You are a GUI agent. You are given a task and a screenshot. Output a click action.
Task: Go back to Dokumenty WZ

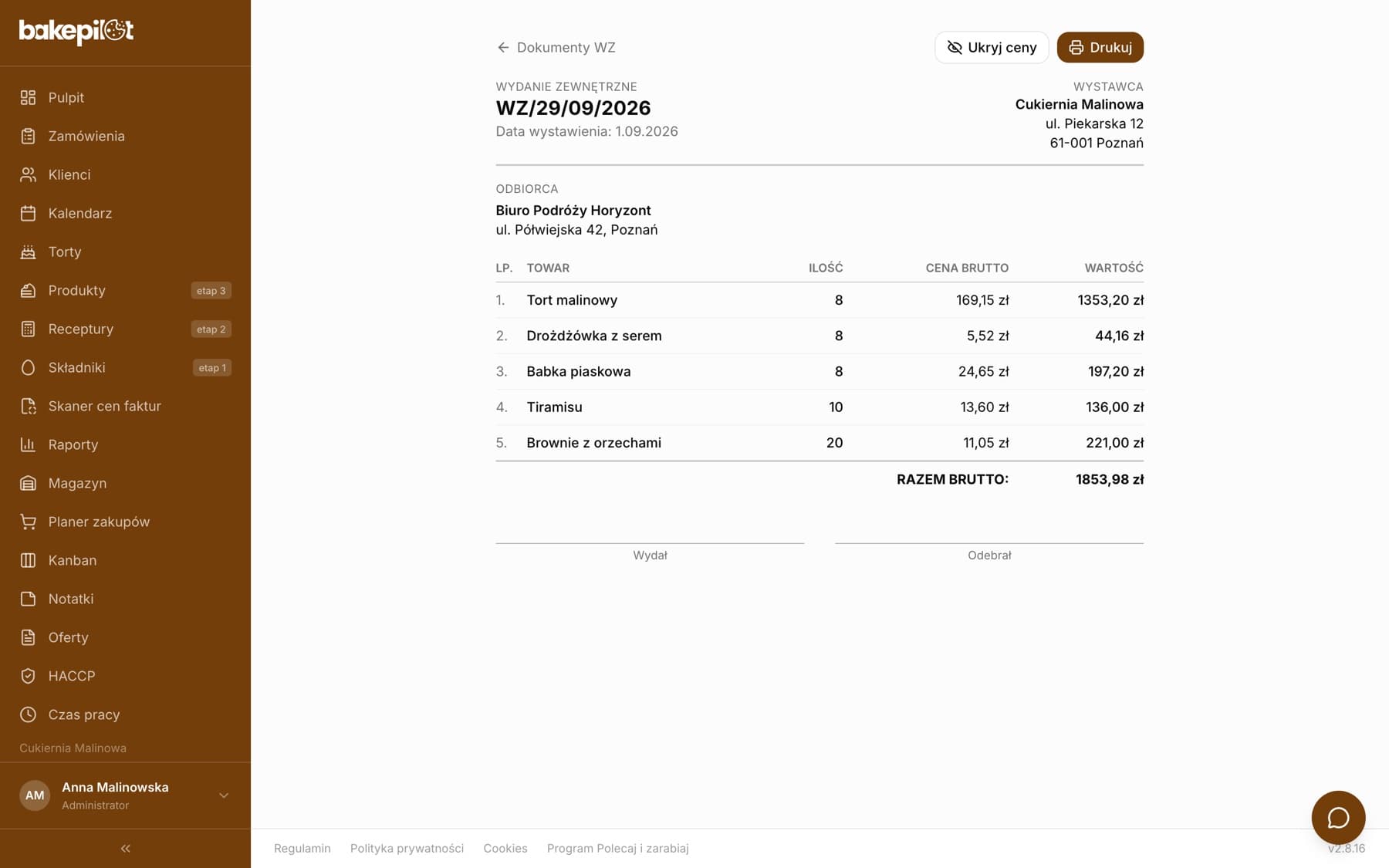click(x=556, y=47)
